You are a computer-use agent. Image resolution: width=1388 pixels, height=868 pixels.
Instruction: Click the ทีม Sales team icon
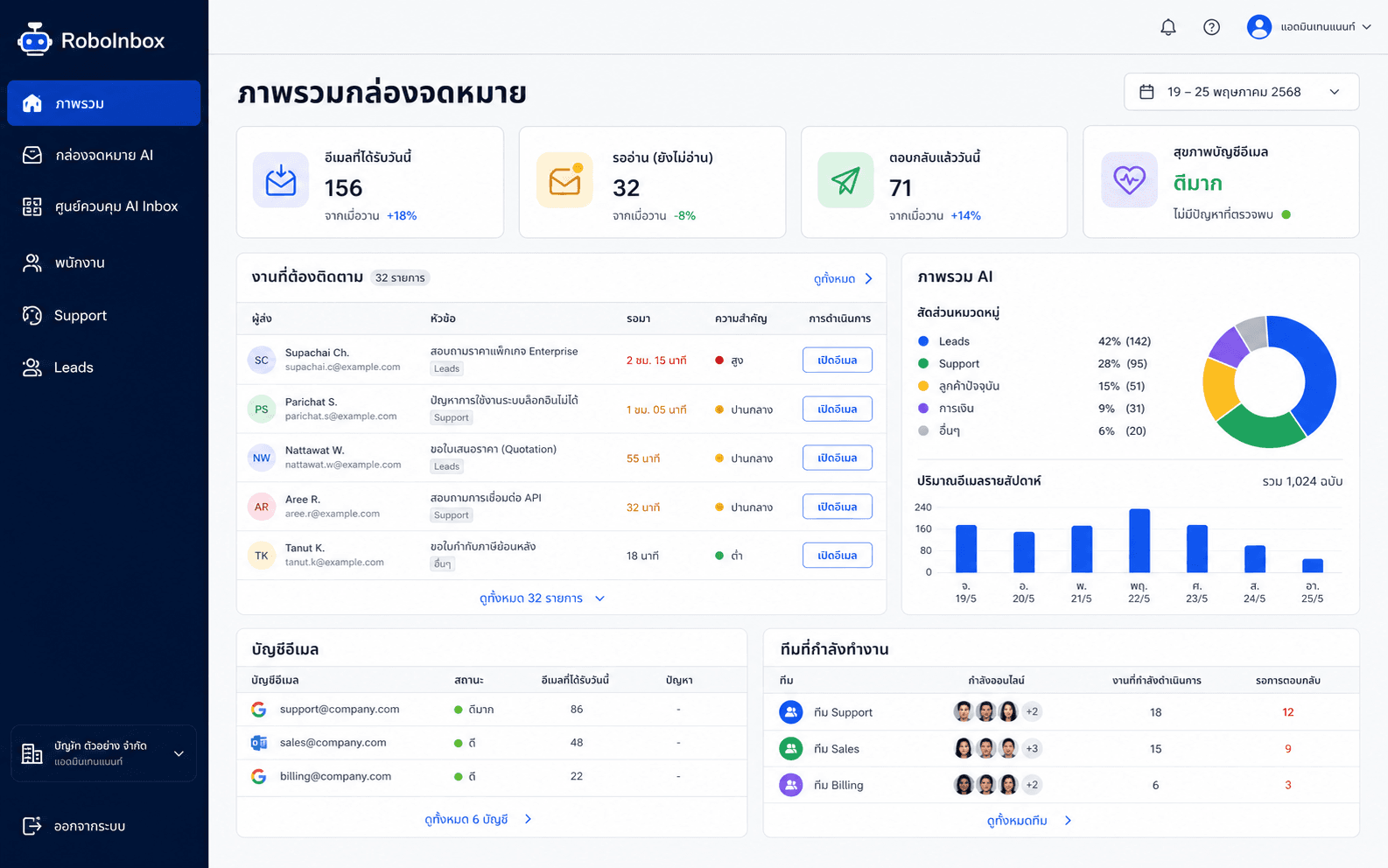[791, 749]
